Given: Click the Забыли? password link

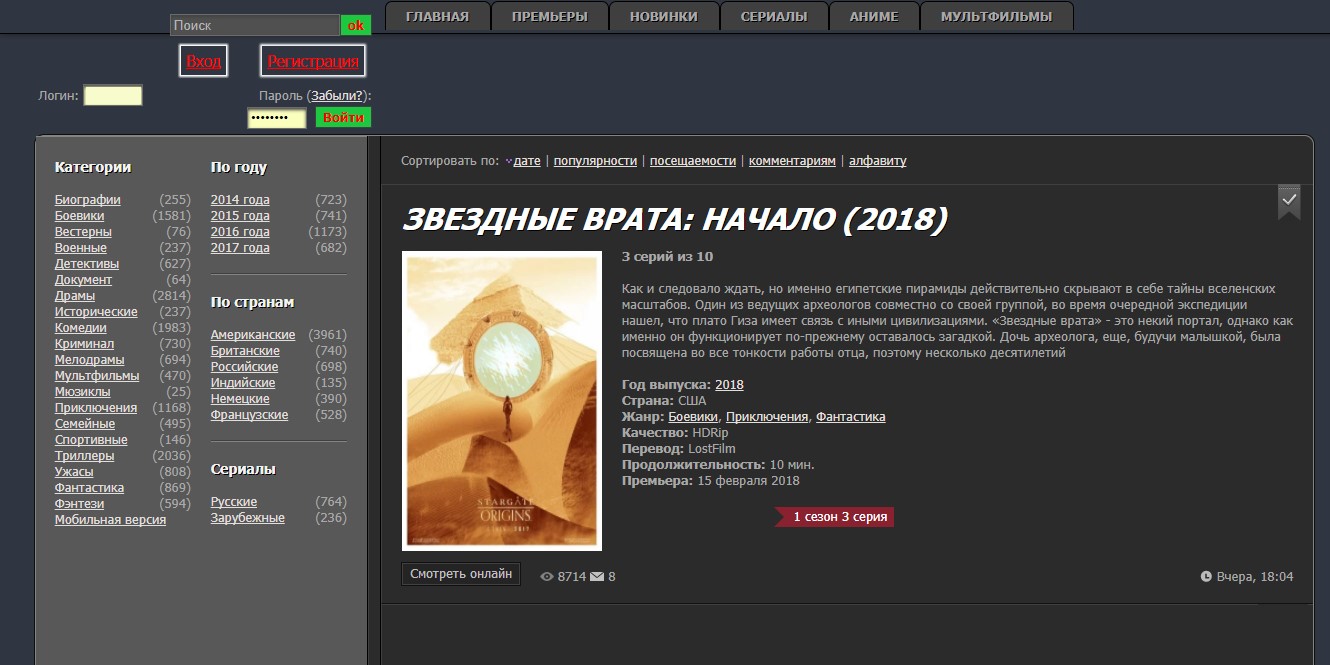Looking at the screenshot, I should point(337,95).
